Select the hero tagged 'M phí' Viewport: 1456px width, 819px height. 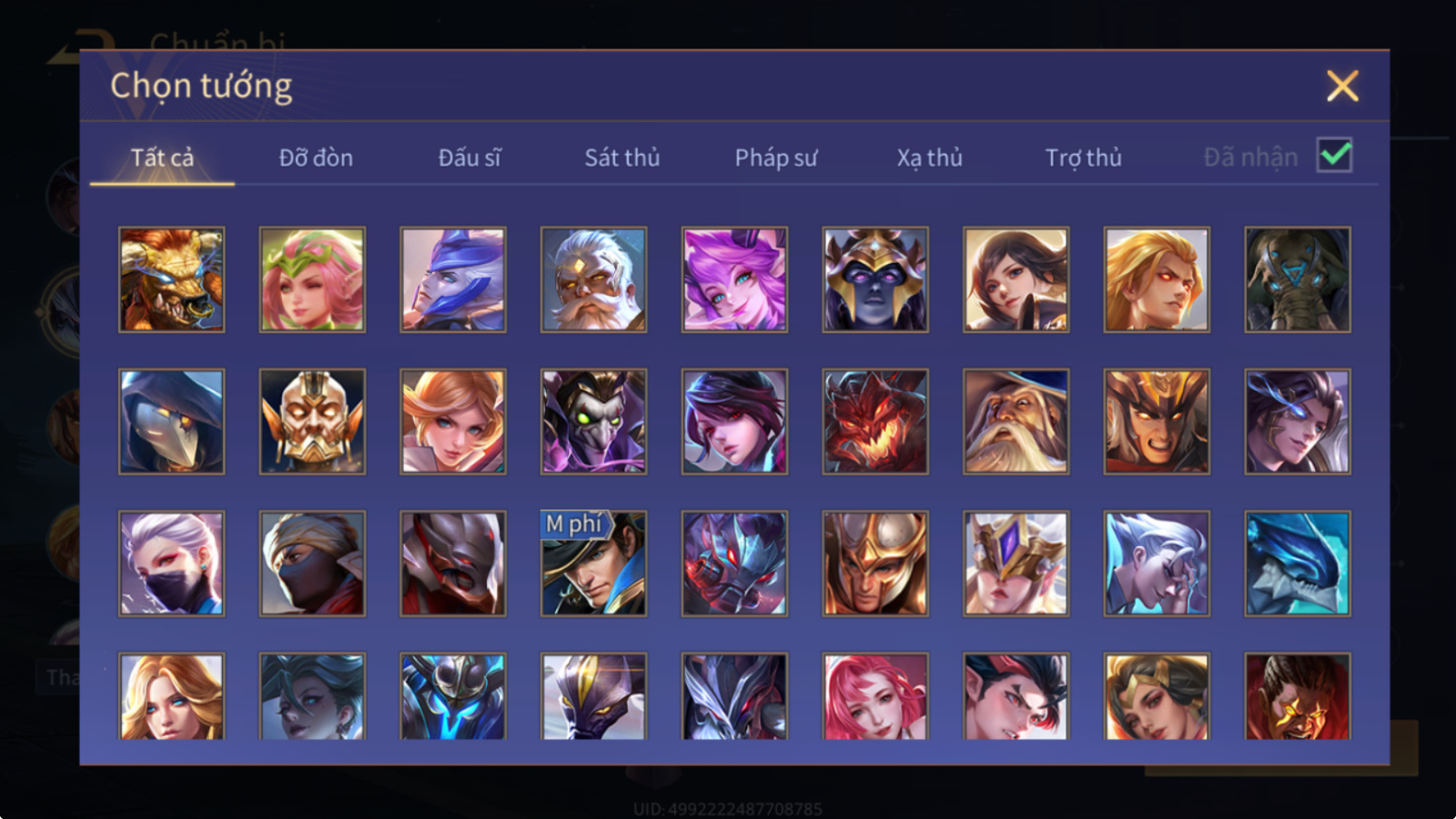[593, 564]
